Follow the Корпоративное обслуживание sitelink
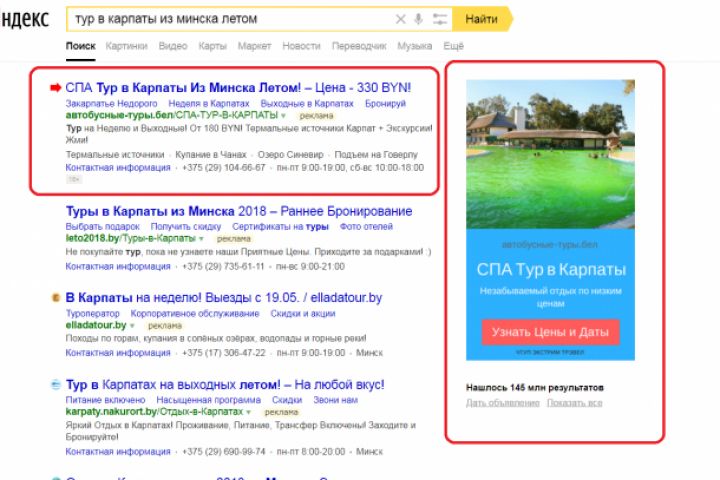The image size is (720, 480). [195, 313]
